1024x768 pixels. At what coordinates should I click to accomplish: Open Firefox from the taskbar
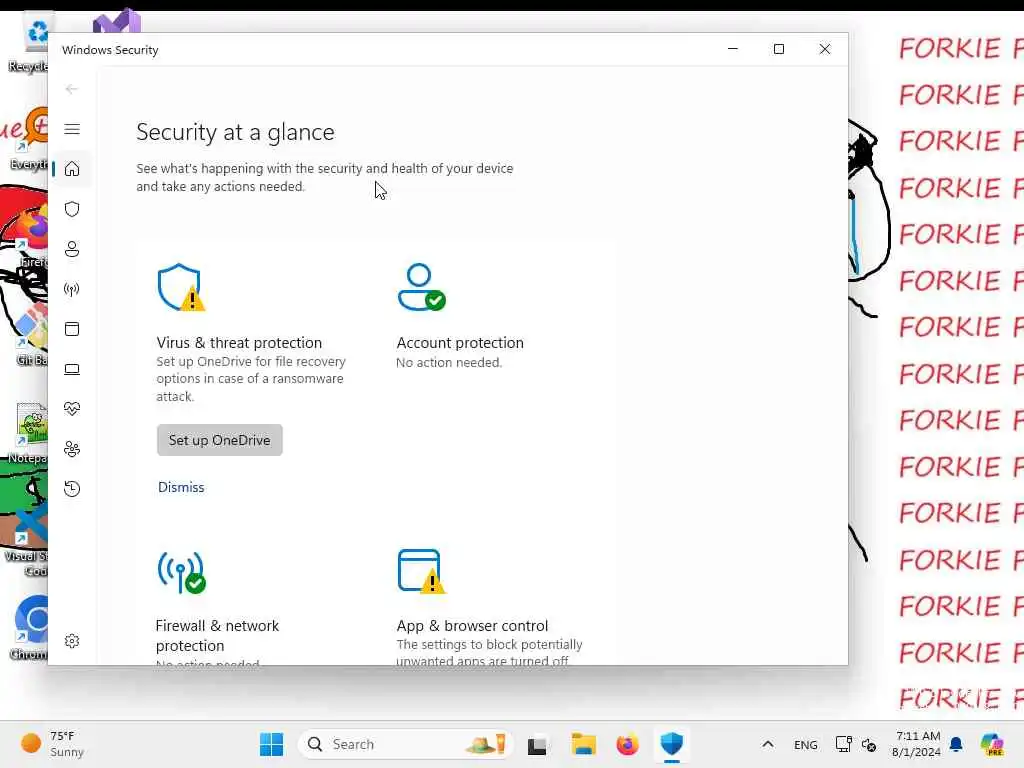click(x=627, y=744)
